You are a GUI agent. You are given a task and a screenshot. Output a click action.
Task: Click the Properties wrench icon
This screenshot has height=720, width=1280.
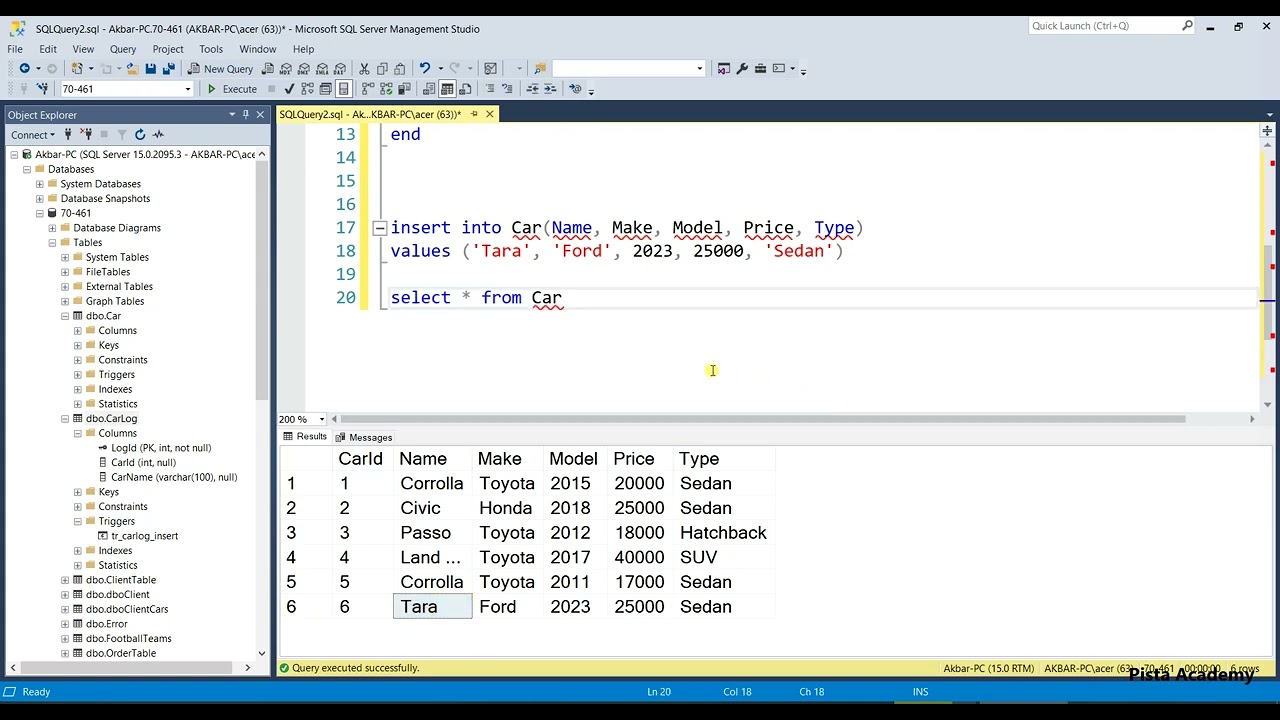742,69
